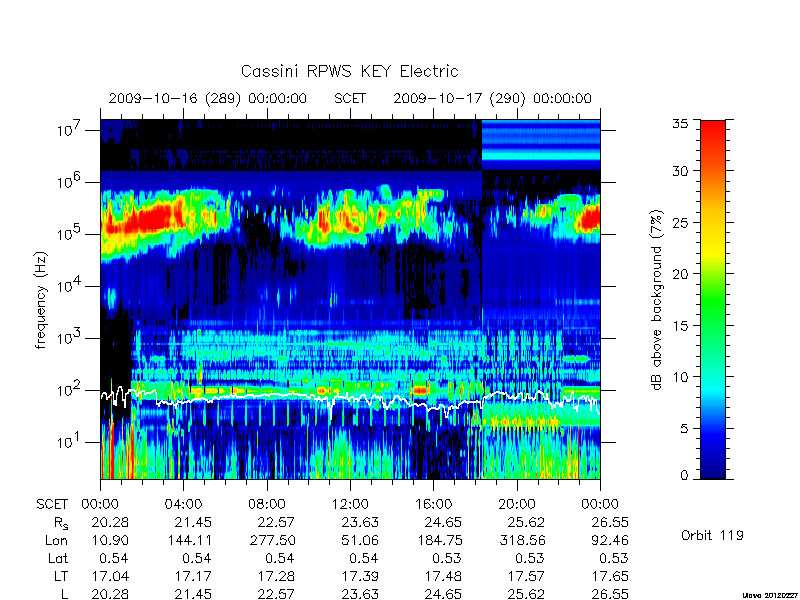This screenshot has height=600, width=800.
Task: Select the end date '2009-10-17 (290) 00:00:00'
Action: click(x=492, y=98)
